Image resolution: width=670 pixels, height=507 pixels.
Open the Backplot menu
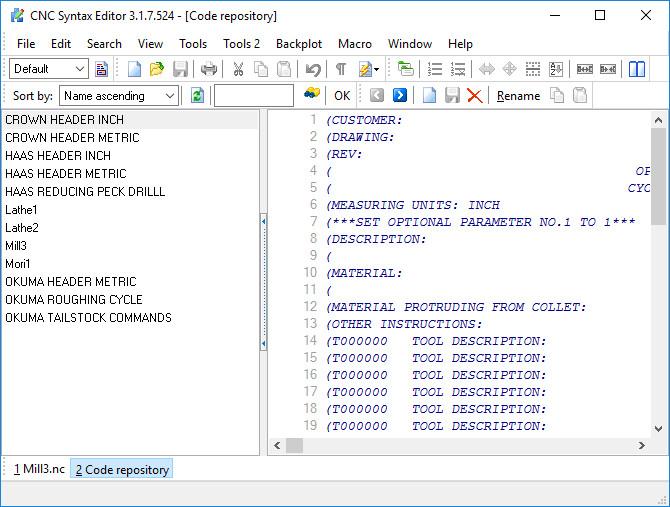(x=299, y=44)
